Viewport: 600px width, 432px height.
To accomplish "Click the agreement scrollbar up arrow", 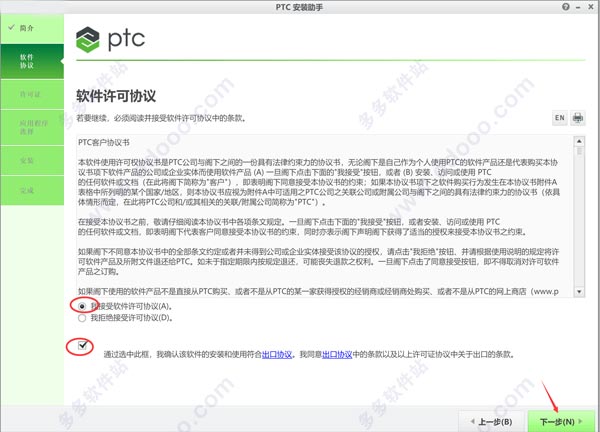I will pyautogui.click(x=579, y=141).
